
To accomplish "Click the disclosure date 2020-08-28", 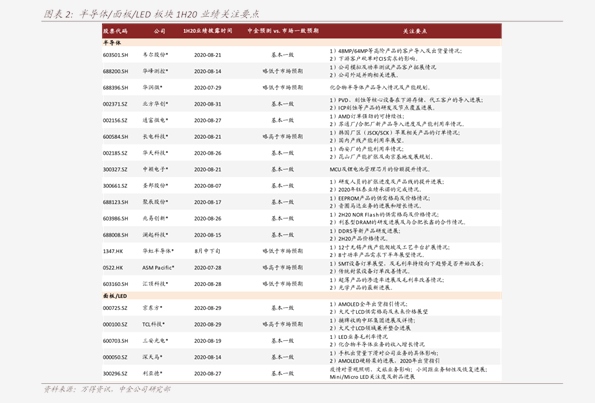I will click(208, 284).
